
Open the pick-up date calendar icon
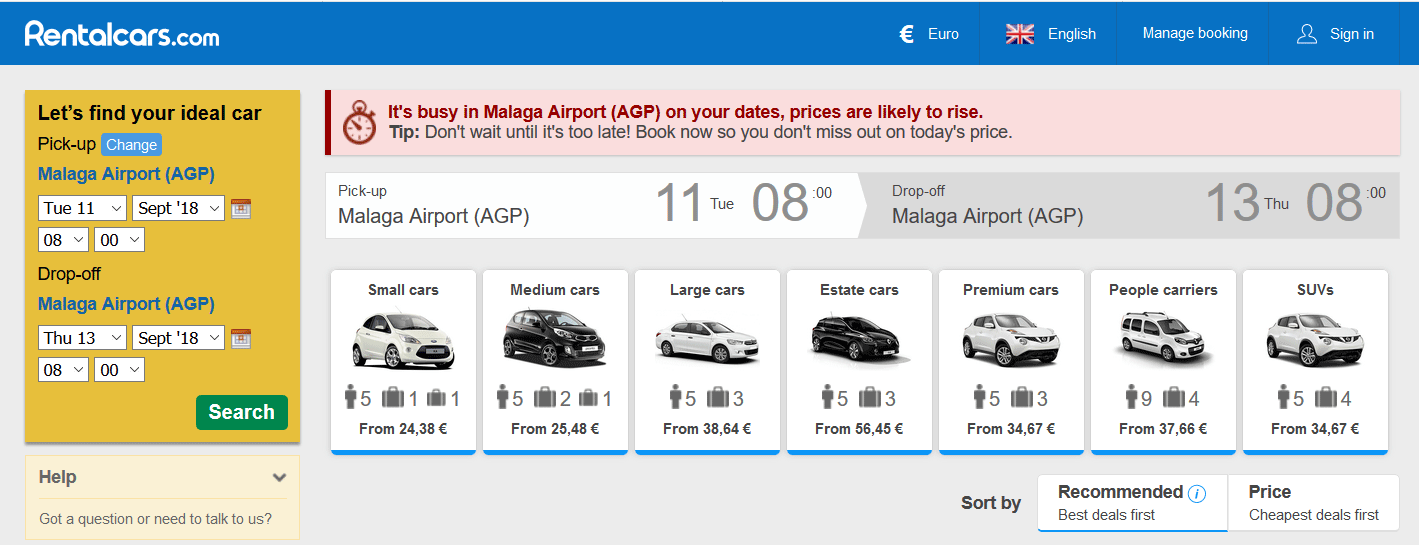pyautogui.click(x=241, y=208)
